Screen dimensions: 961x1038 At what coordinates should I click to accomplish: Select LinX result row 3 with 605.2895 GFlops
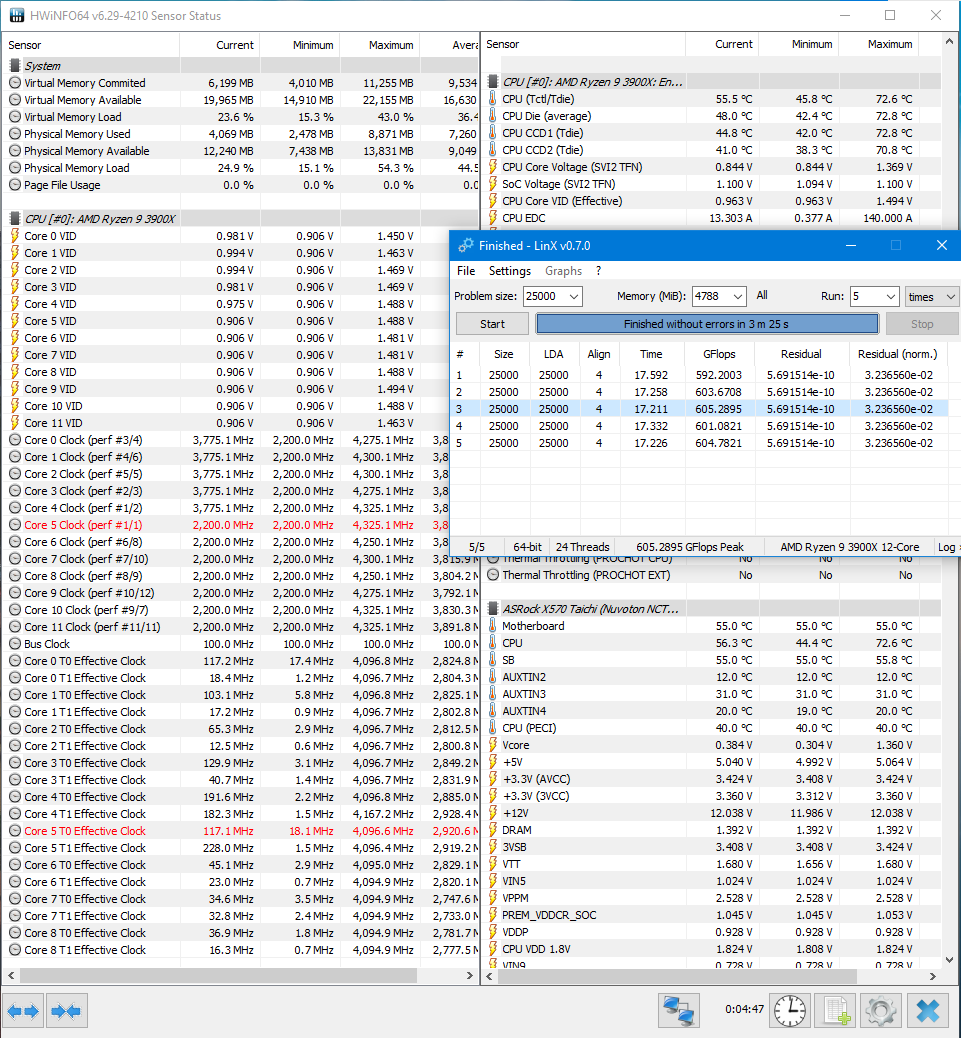coord(701,408)
